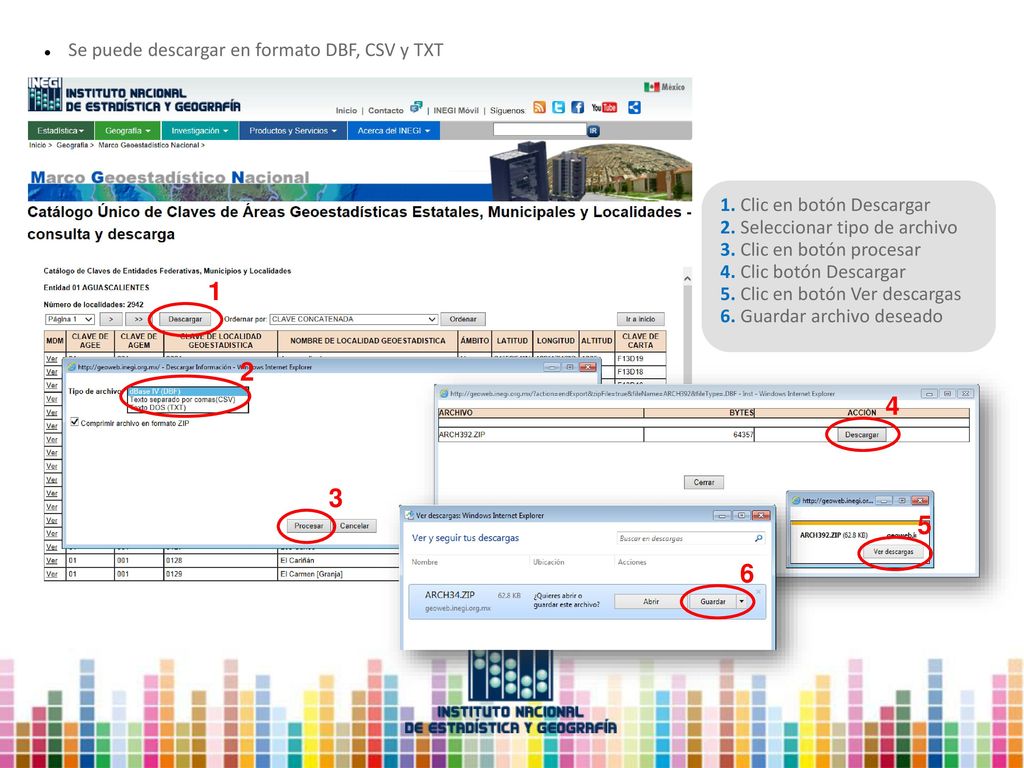The width and height of the screenshot is (1024, 768).
Task: Click Ver link for El Cariñán row
Action: (x=52, y=560)
